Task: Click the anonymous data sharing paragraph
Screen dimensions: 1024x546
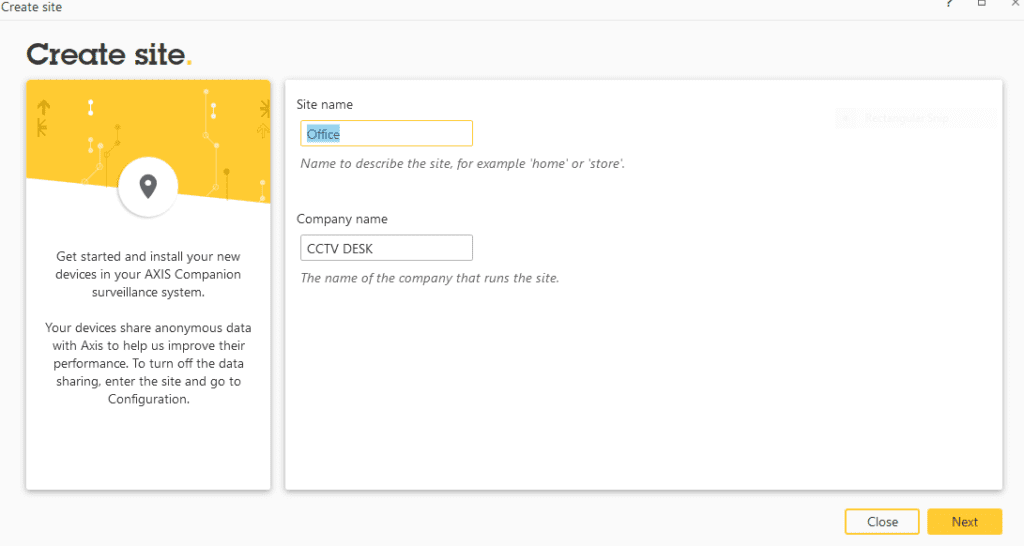Action: tap(148, 363)
